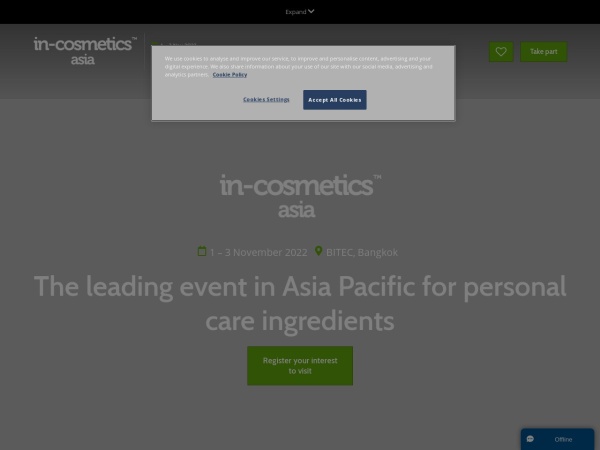
Task: Expand the top black bar
Action: click(300, 11)
